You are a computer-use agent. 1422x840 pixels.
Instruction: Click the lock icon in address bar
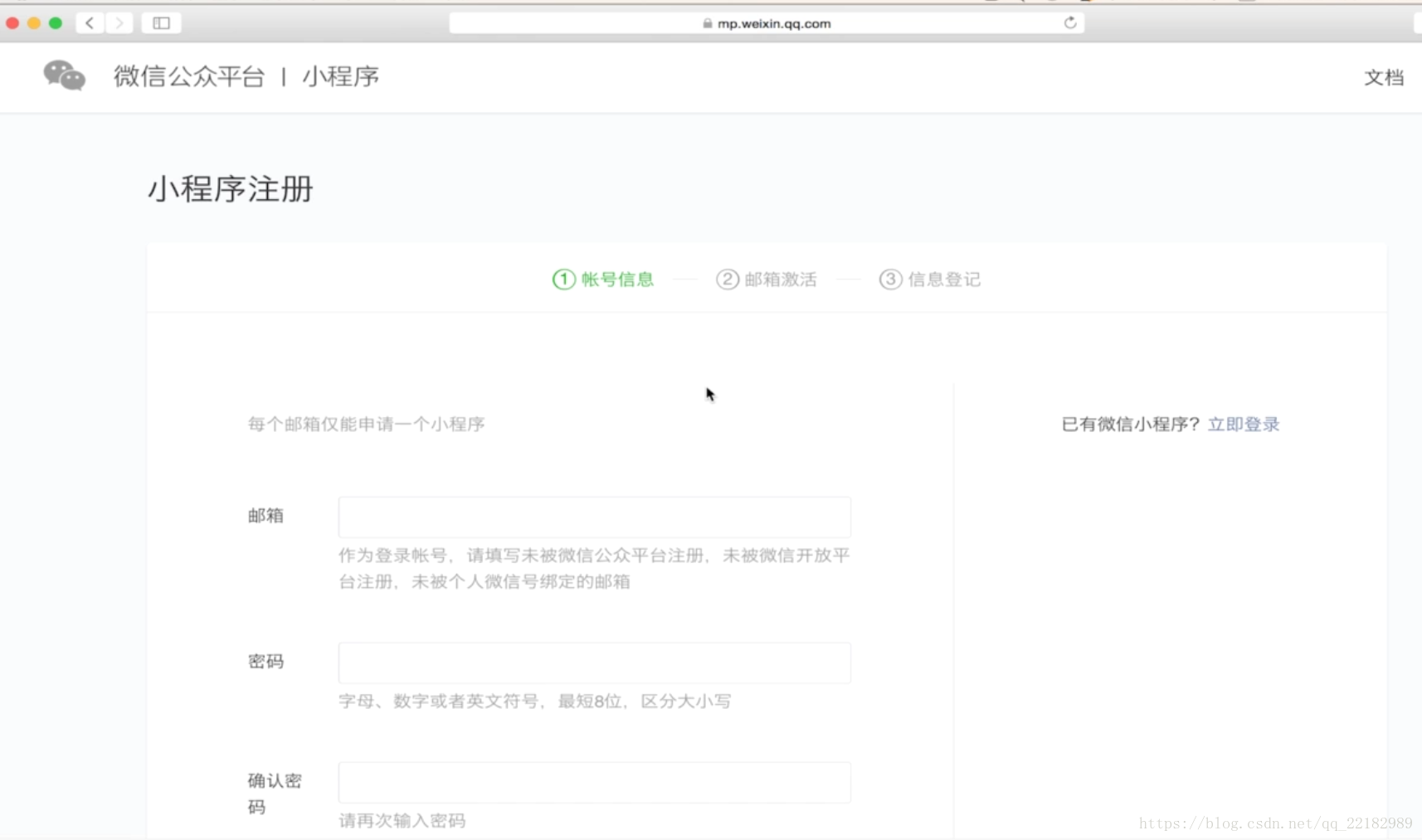pos(708,23)
